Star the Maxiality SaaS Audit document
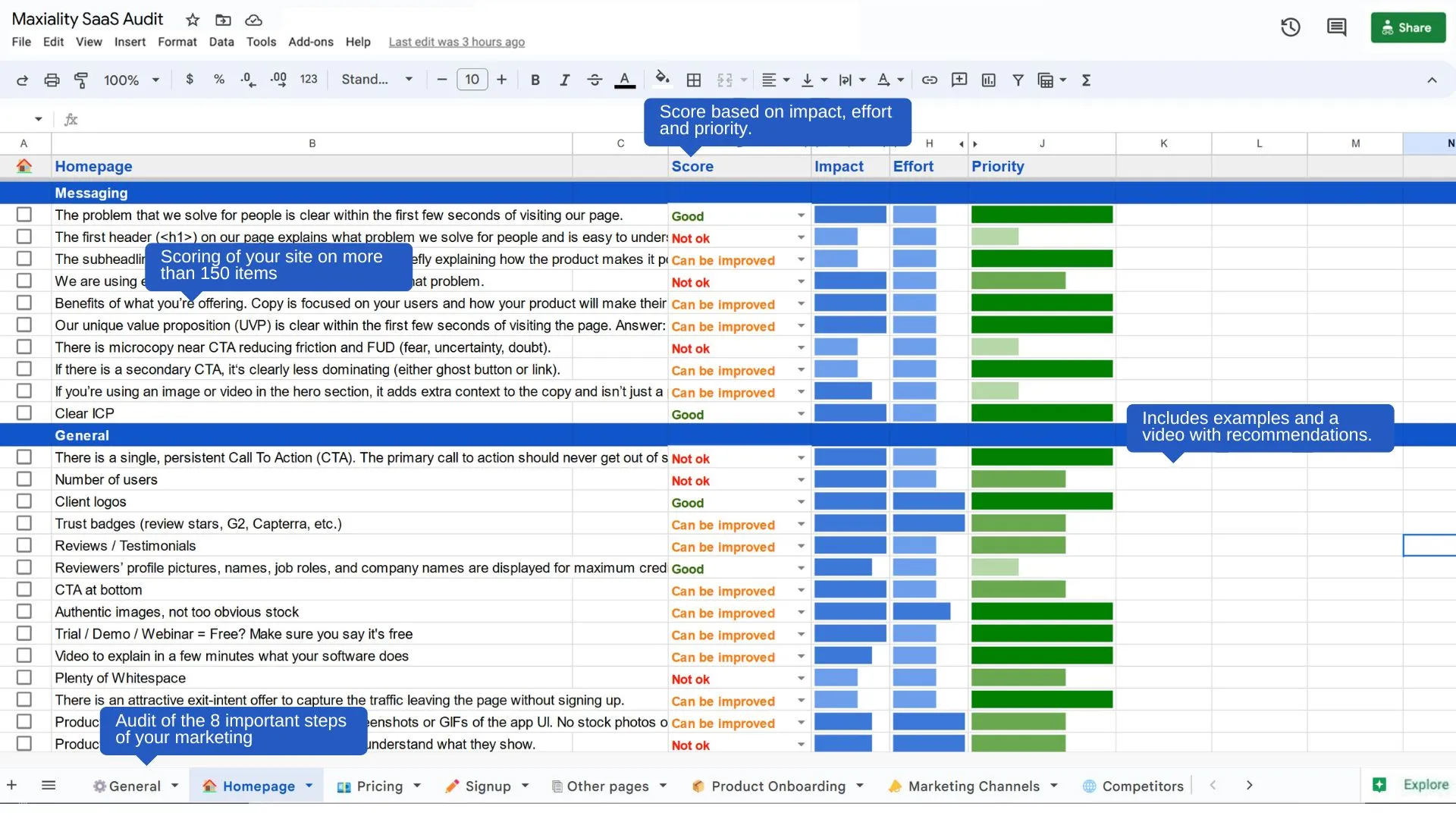Image resolution: width=1456 pixels, height=819 pixels. 193,20
